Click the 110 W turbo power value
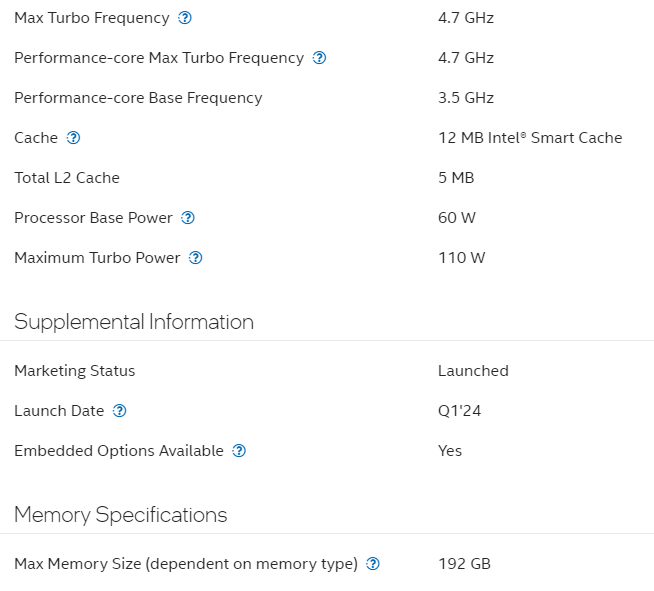The width and height of the screenshot is (654, 591). tap(462, 258)
